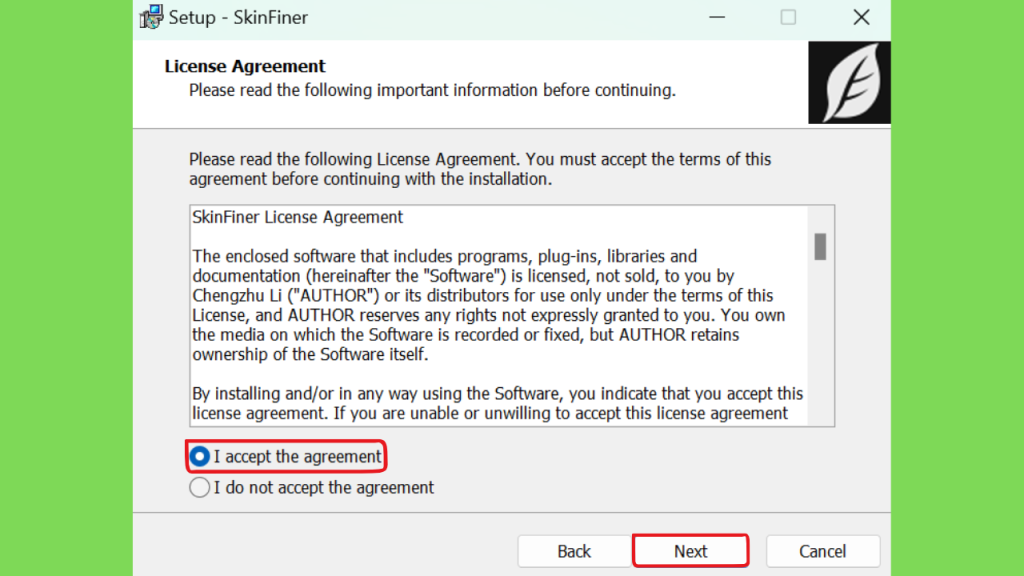1024x576 pixels.
Task: Click the license text scrollbar thumb
Action: click(x=820, y=247)
